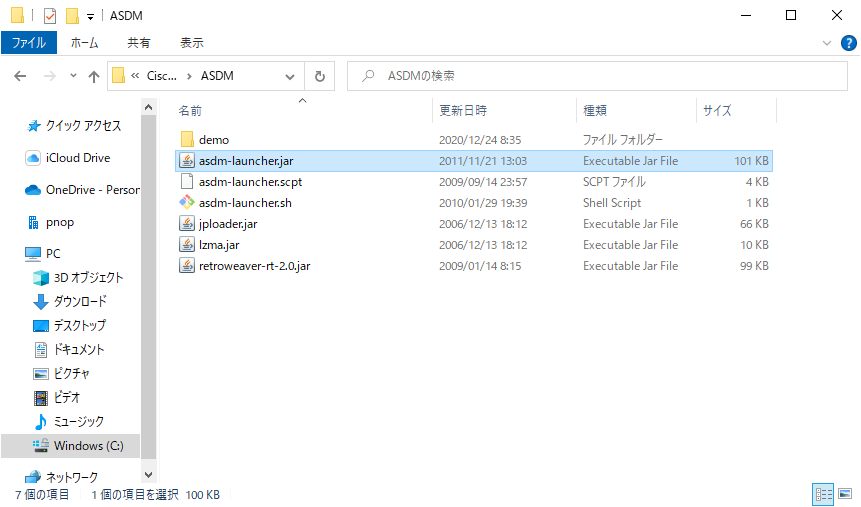Select the asdm-launcher.sh script icon
This screenshot has height=507, width=861.
pos(187,203)
